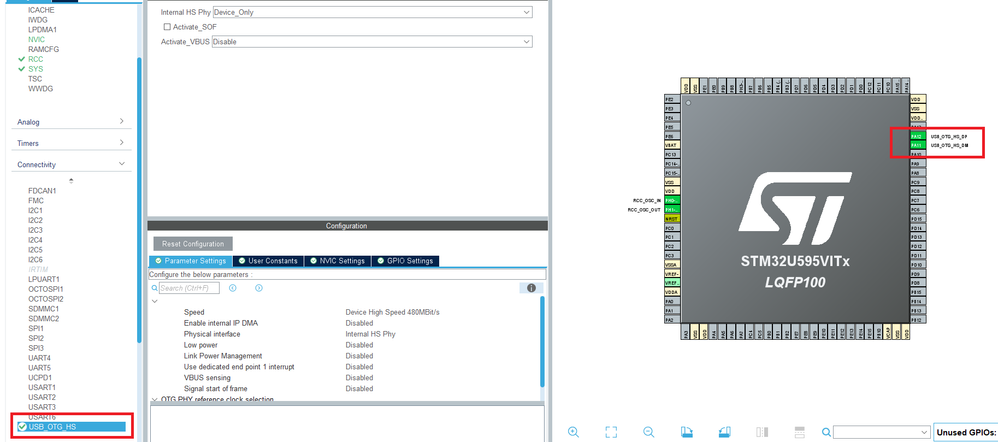Zoom in on the pinout view

(x=573, y=432)
